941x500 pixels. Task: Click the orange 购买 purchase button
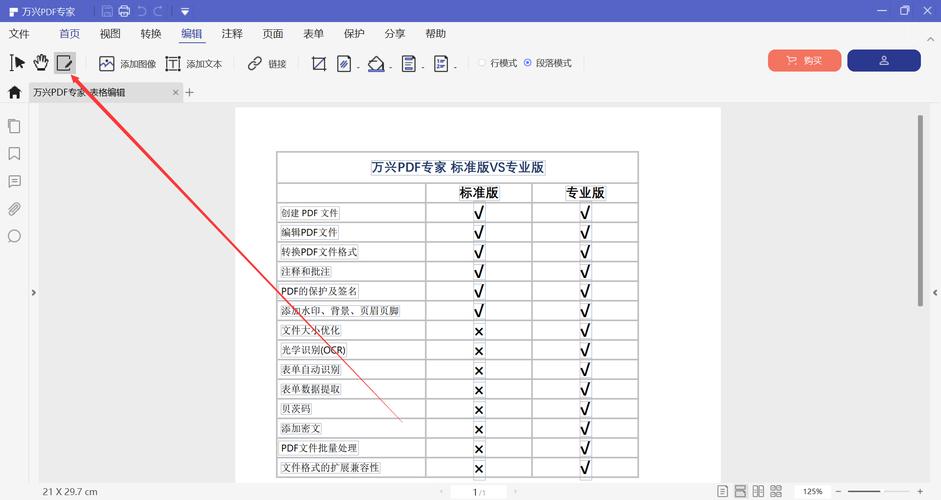click(804, 61)
